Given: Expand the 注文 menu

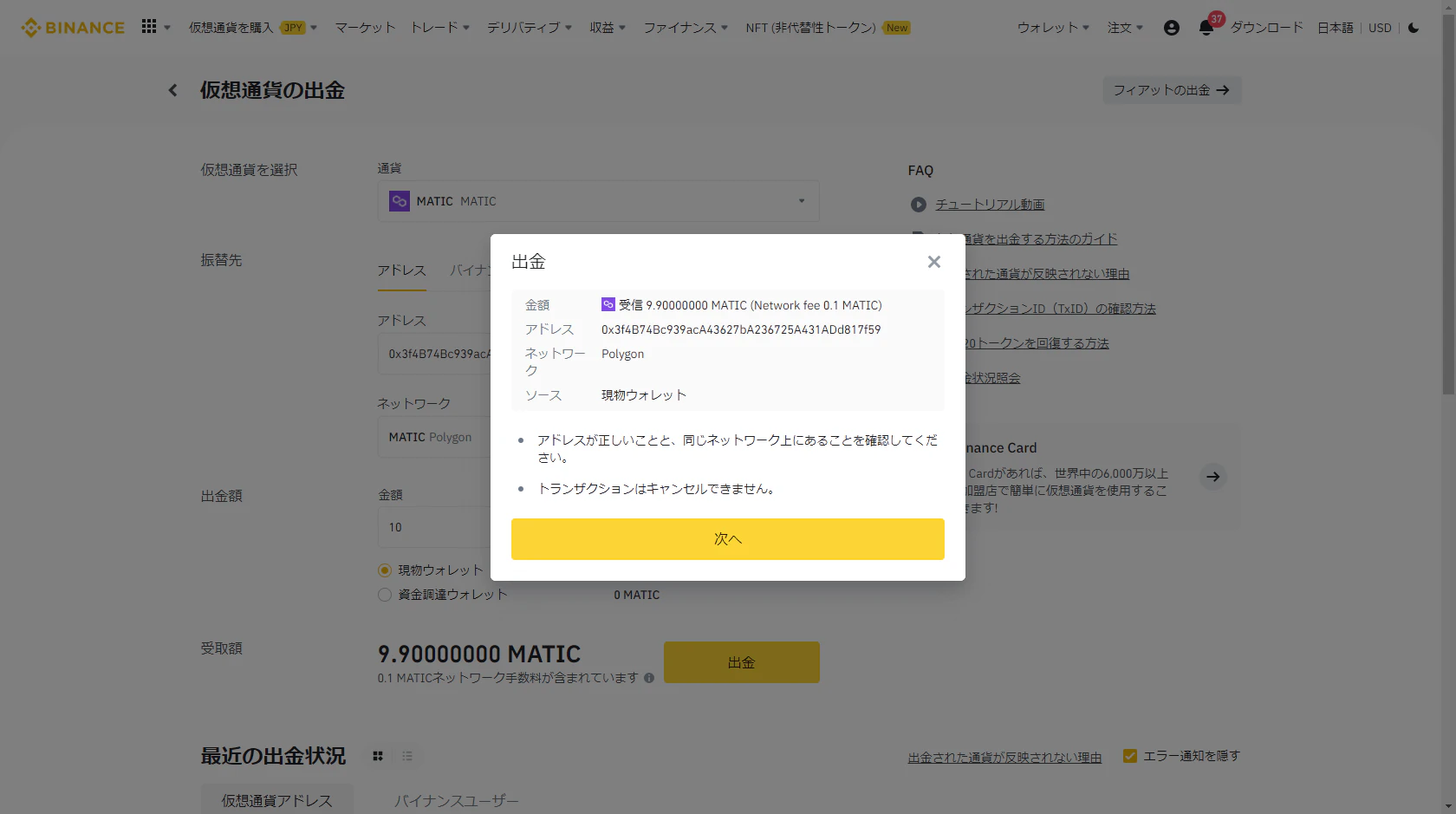Looking at the screenshot, I should tap(1125, 28).
